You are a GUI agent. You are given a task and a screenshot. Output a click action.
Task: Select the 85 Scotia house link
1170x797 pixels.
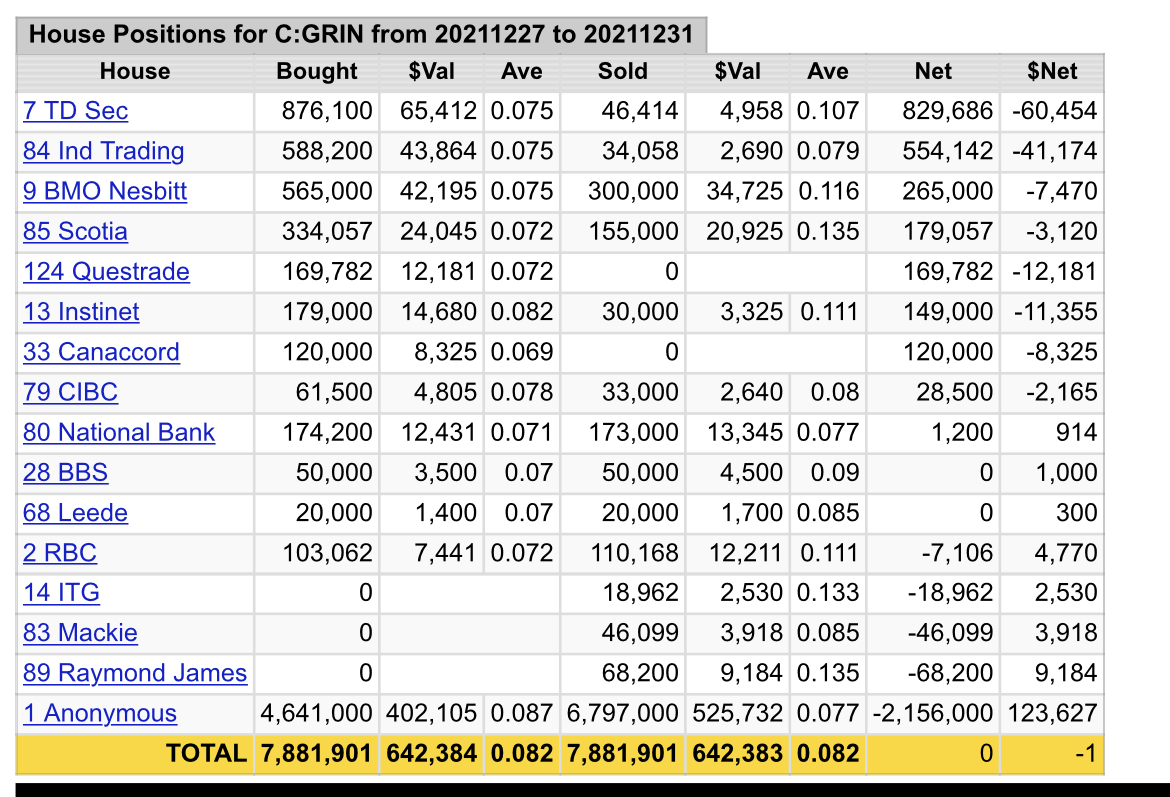[75, 232]
